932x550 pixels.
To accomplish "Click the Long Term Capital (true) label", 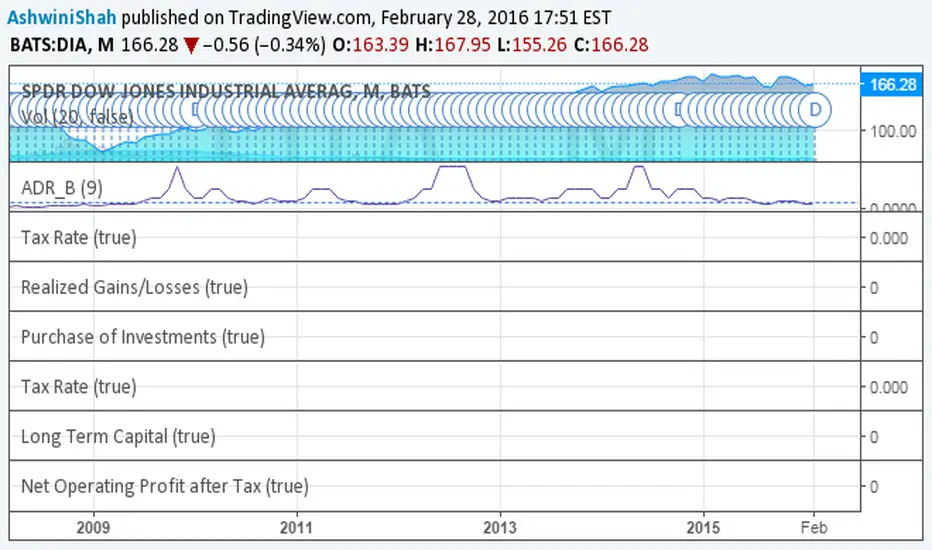I will (118, 436).
